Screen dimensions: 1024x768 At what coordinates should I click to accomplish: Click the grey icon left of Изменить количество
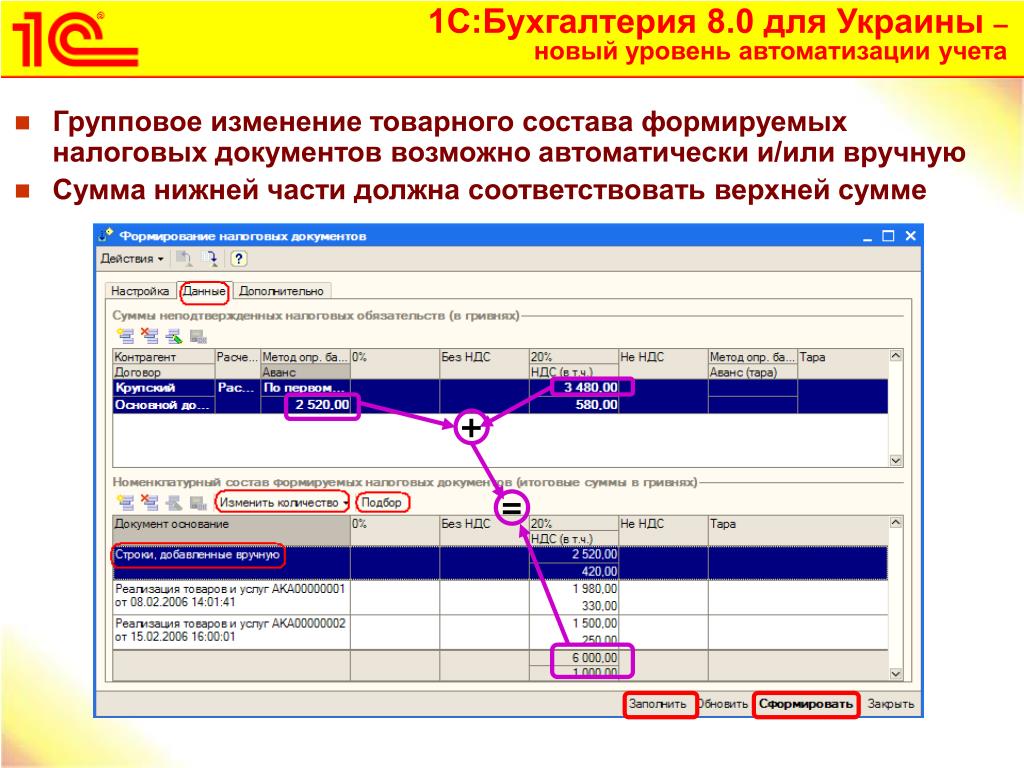[x=198, y=502]
